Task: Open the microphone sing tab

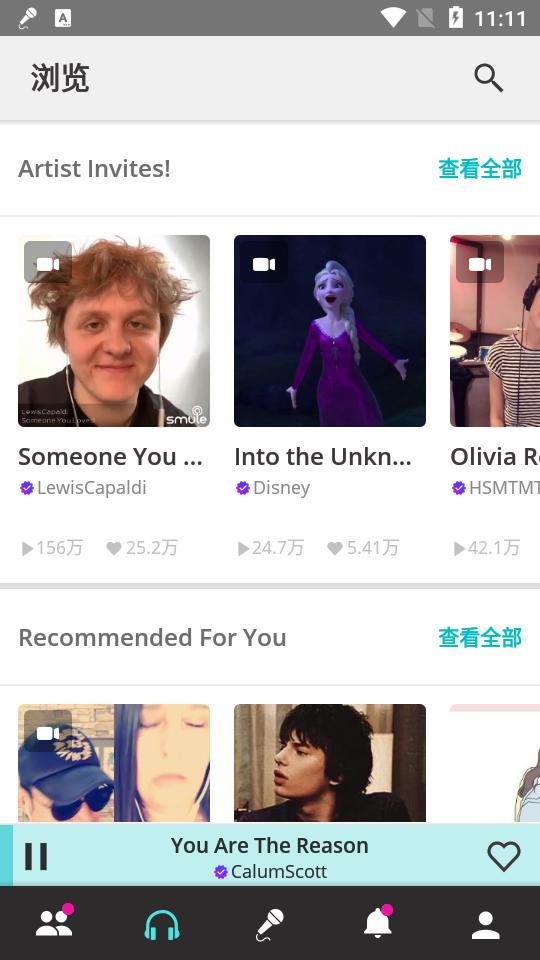Action: point(270,924)
